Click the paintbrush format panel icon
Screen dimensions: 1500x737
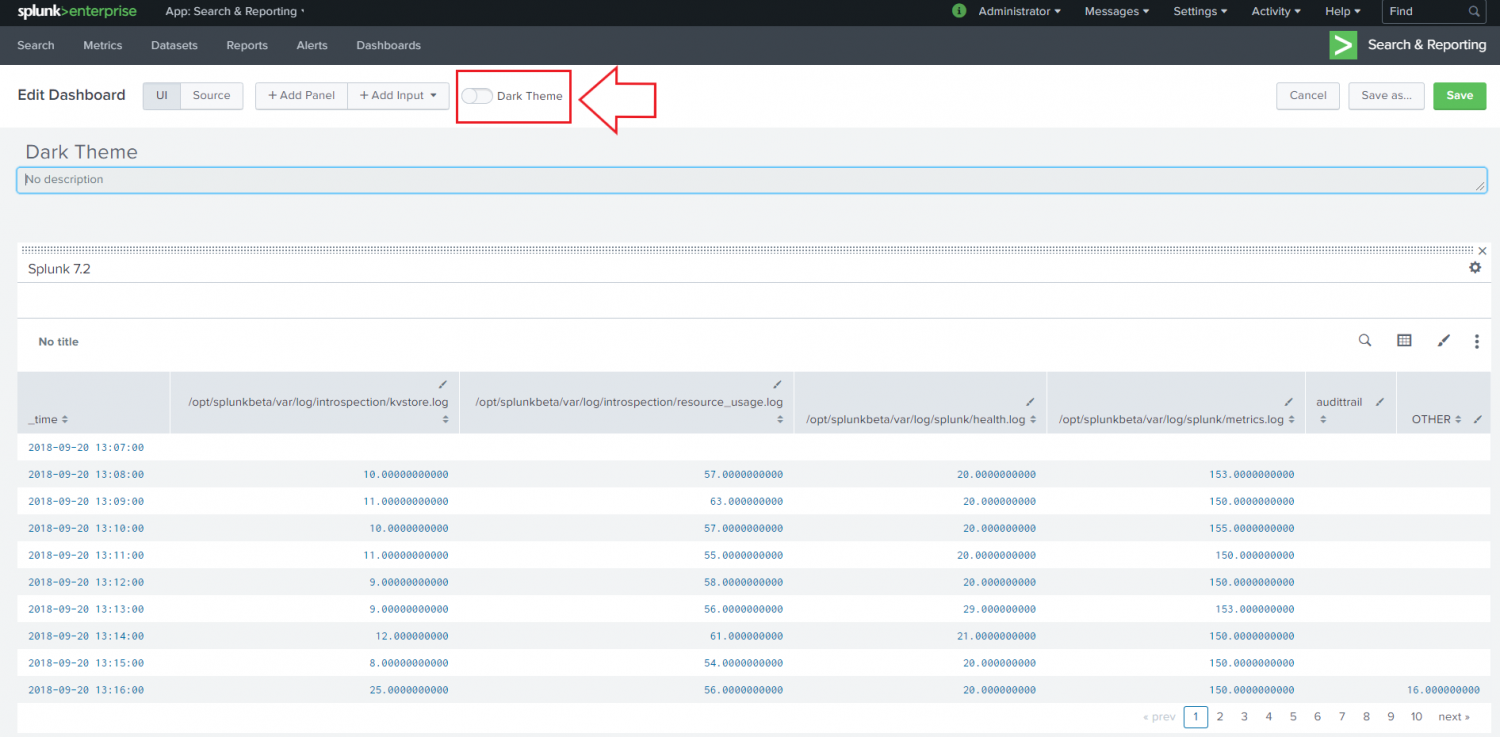1443,341
